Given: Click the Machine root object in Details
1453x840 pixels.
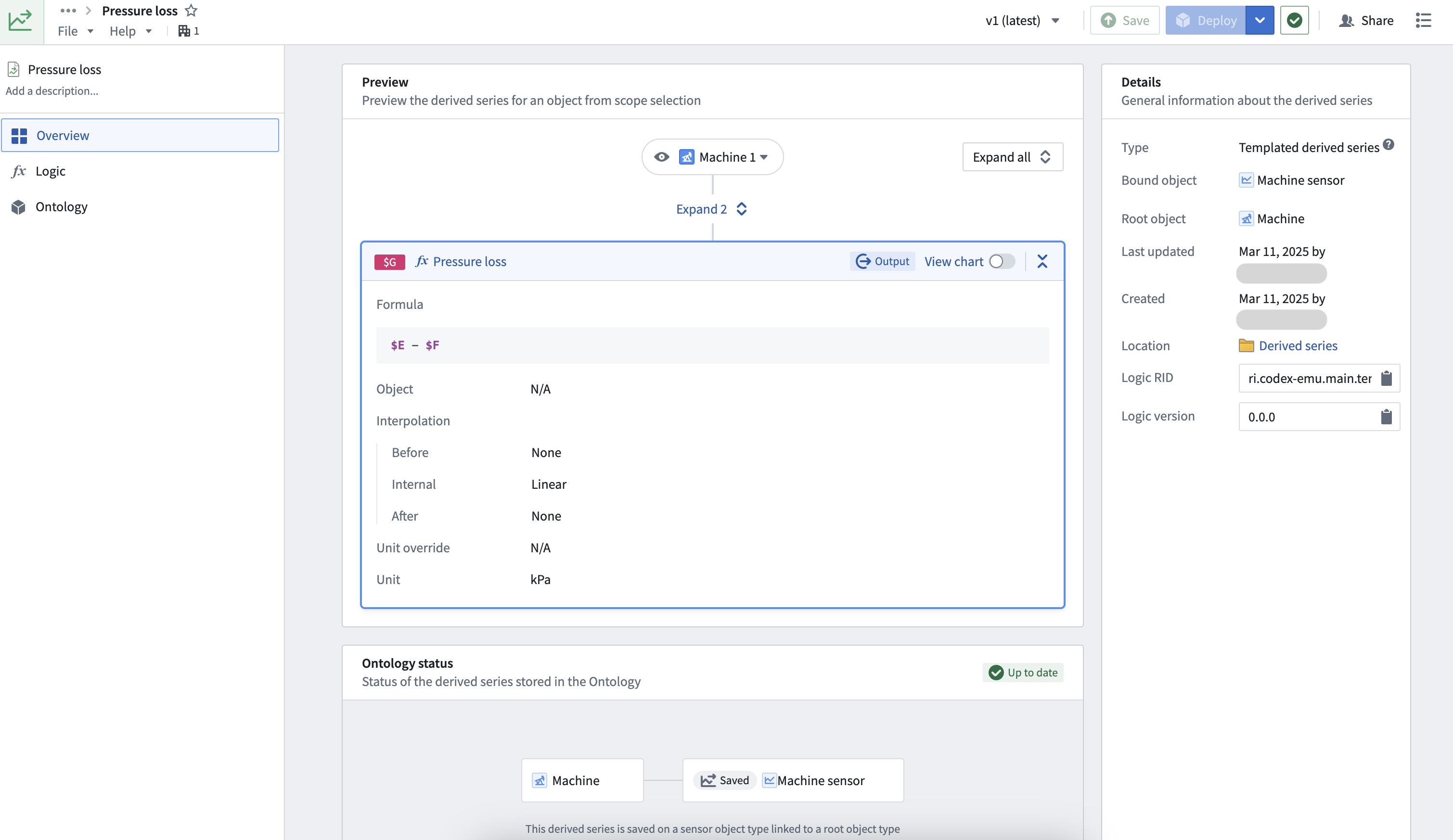Looking at the screenshot, I should (1272, 218).
